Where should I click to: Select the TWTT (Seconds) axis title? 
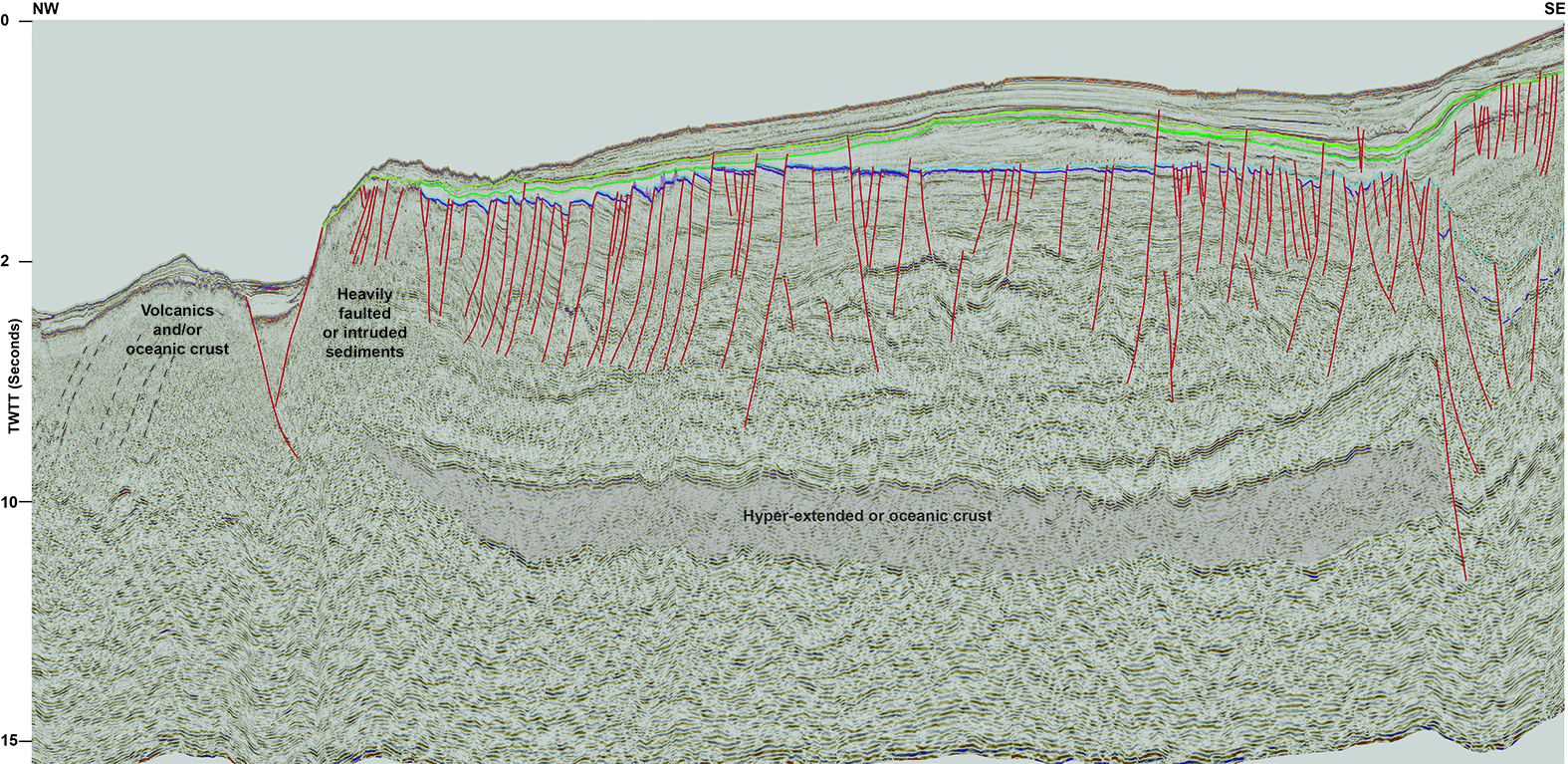pyautogui.click(x=15, y=377)
